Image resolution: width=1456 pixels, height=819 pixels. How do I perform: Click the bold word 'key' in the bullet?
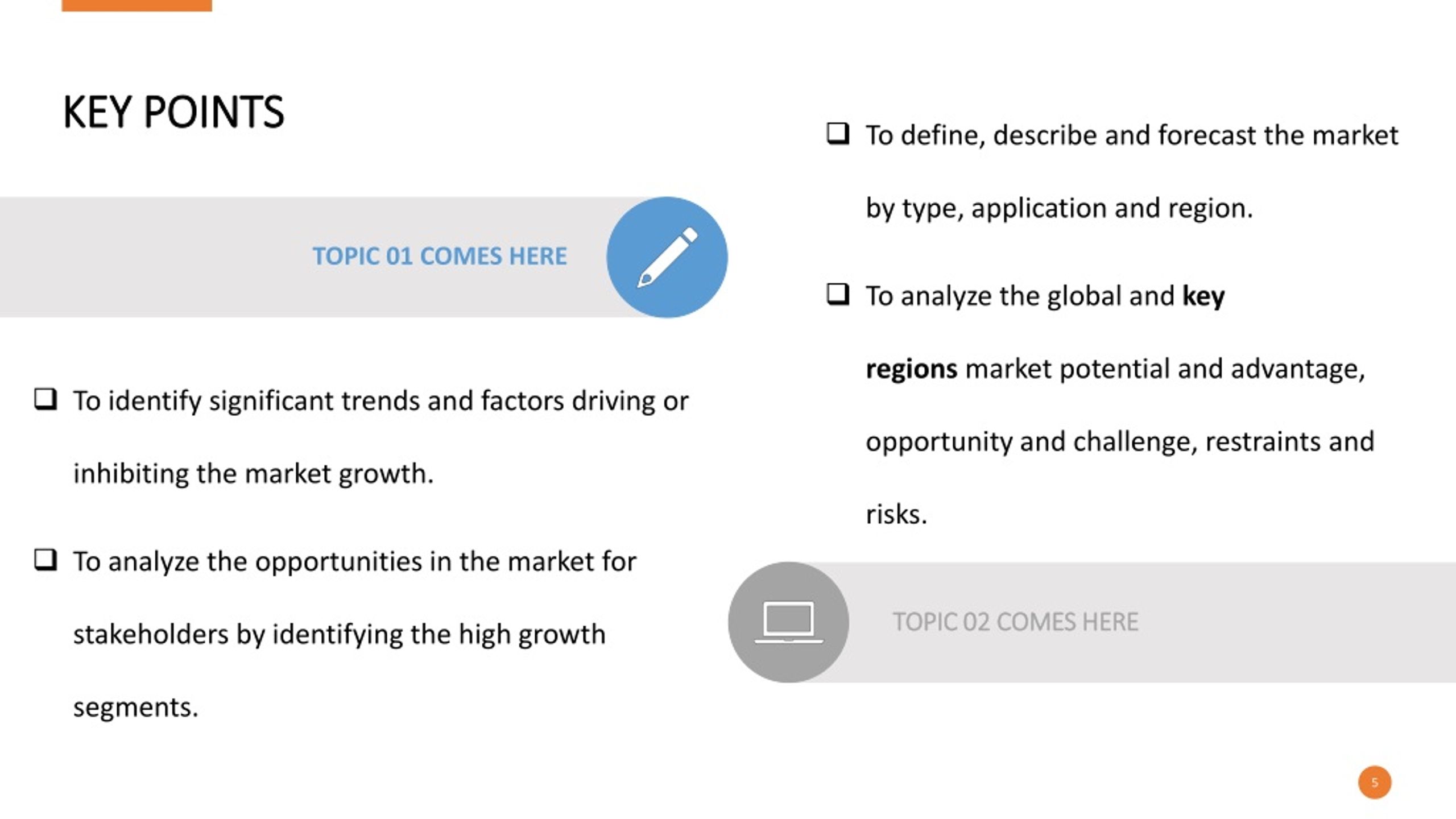click(x=1203, y=296)
